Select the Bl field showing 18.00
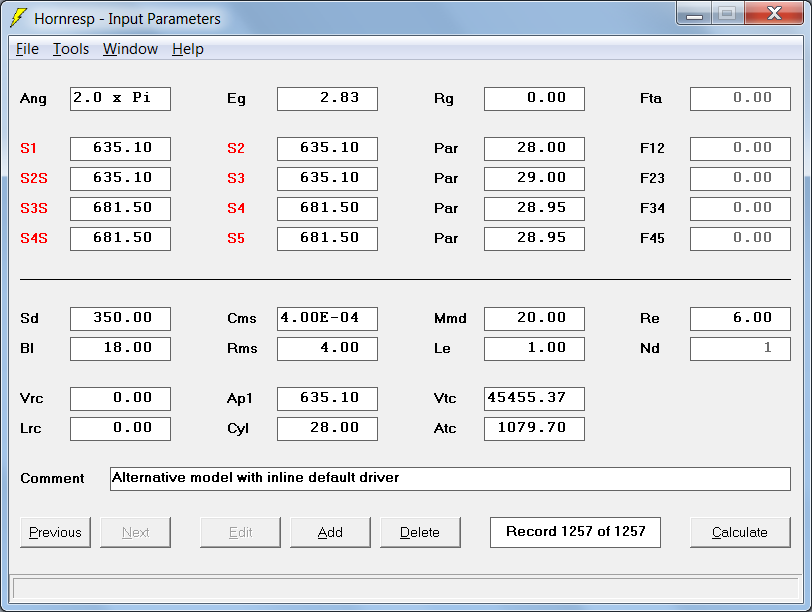This screenshot has width=812, height=612. click(120, 349)
